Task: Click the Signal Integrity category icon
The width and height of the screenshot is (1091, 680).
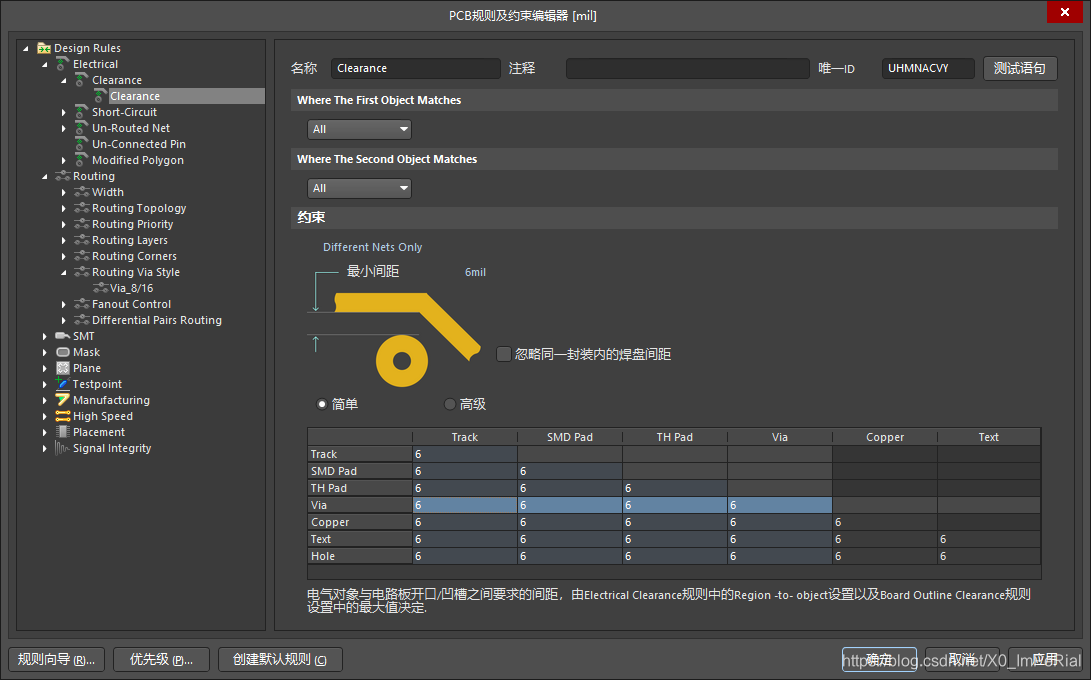Action: 63,448
